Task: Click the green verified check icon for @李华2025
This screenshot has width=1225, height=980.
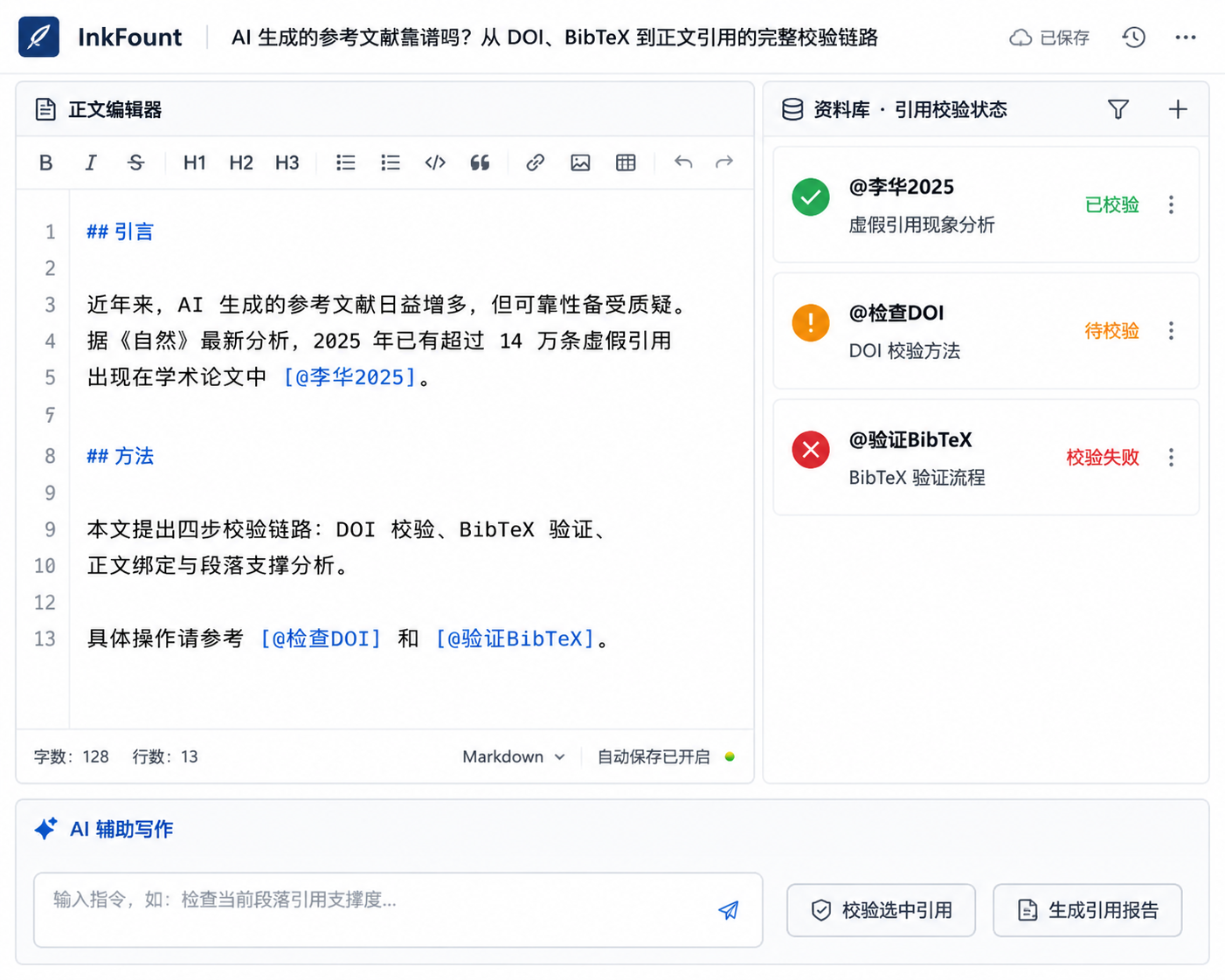Action: pyautogui.click(x=811, y=197)
